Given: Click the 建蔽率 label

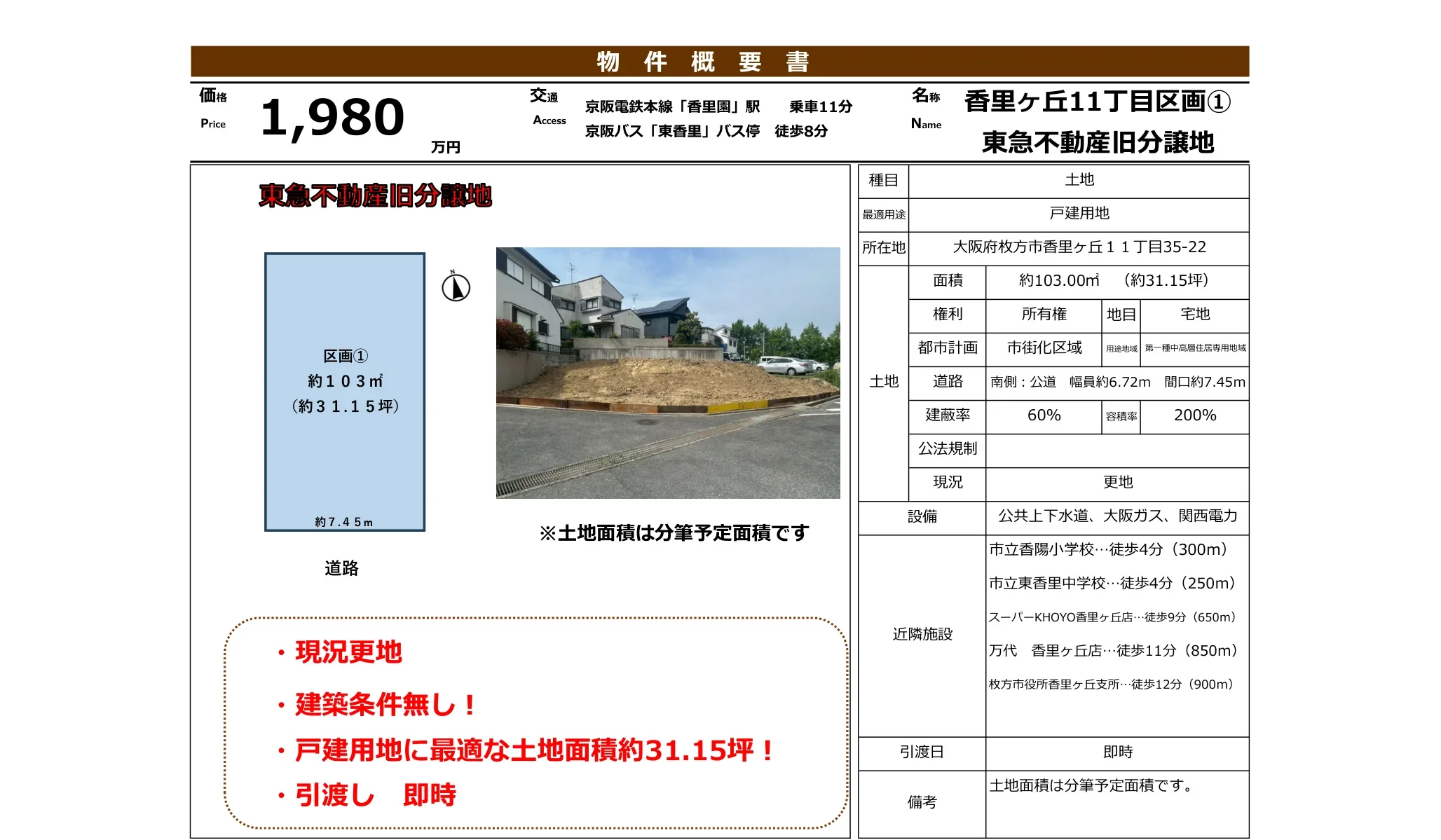Looking at the screenshot, I should (x=948, y=415).
